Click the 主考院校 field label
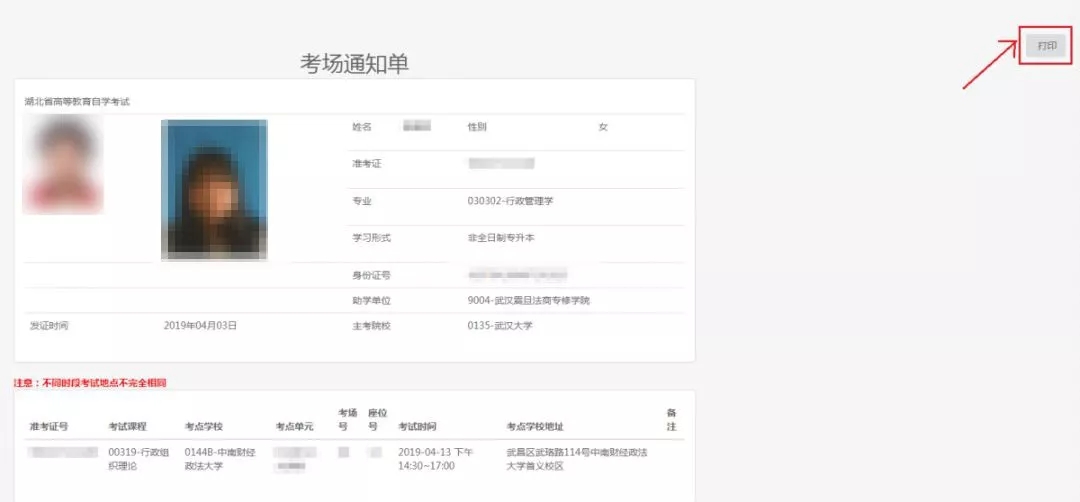Viewport: 1080px width, 502px height. click(371, 326)
